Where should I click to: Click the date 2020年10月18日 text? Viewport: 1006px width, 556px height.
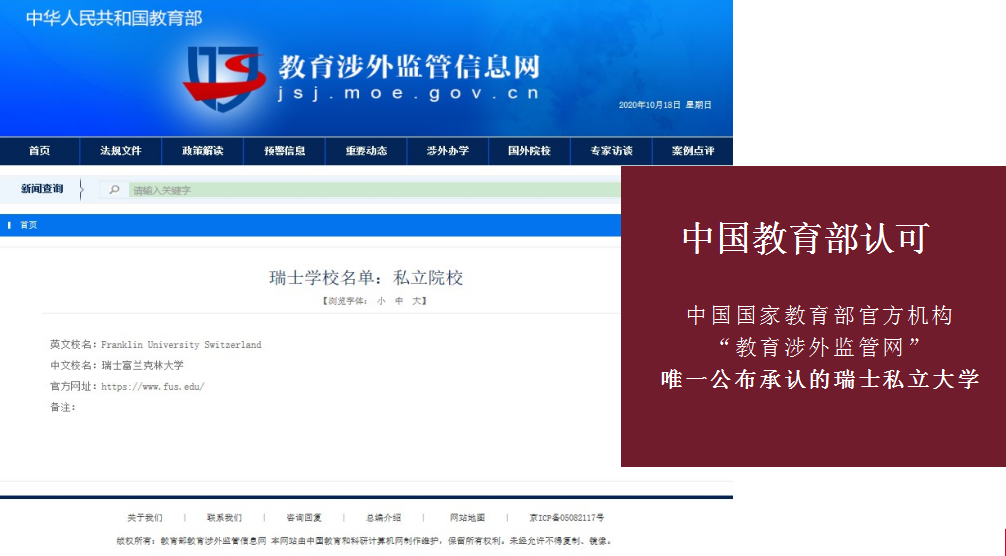click(649, 105)
